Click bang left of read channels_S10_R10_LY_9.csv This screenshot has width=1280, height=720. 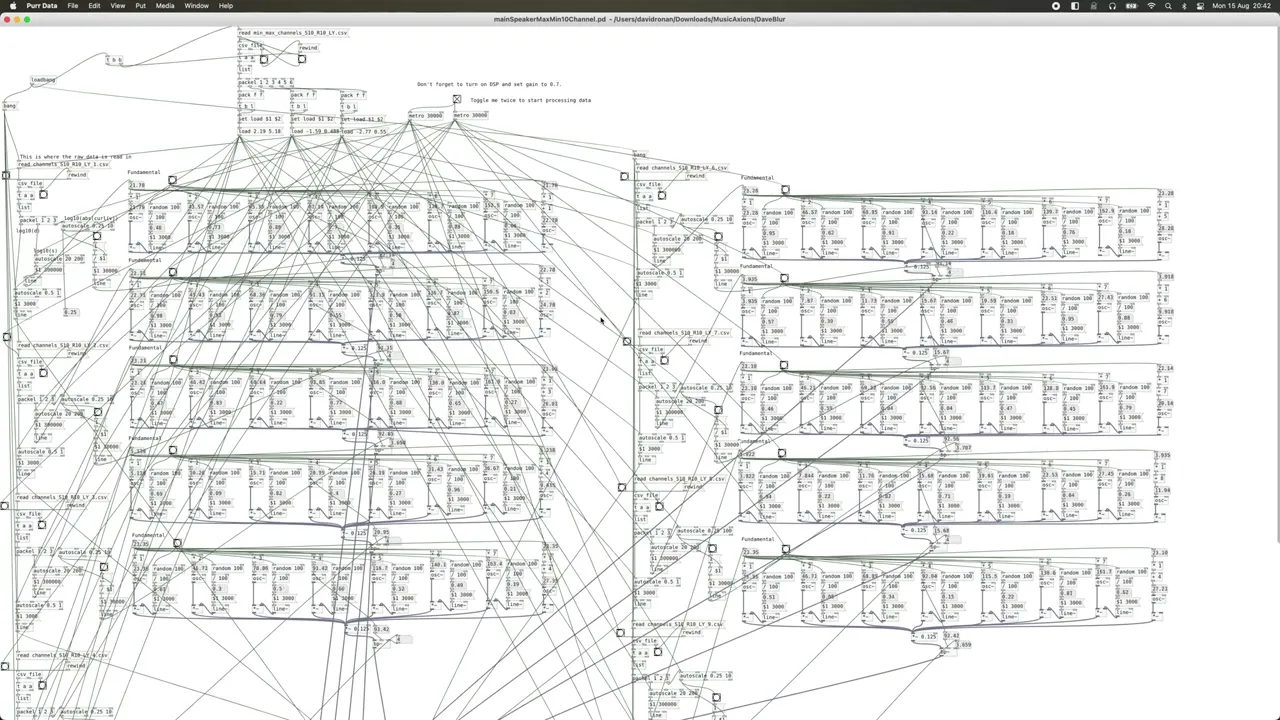click(620, 632)
